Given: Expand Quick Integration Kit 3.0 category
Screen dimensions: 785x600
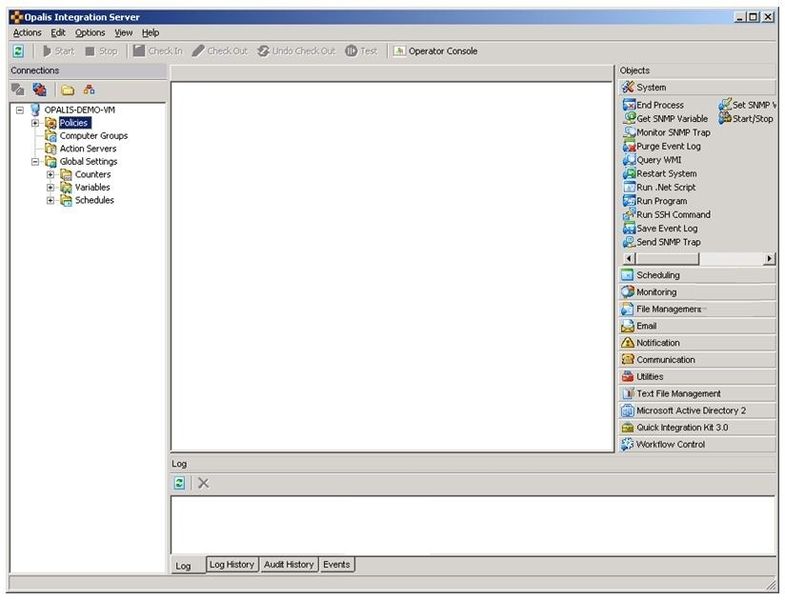Looking at the screenshot, I should point(697,428).
